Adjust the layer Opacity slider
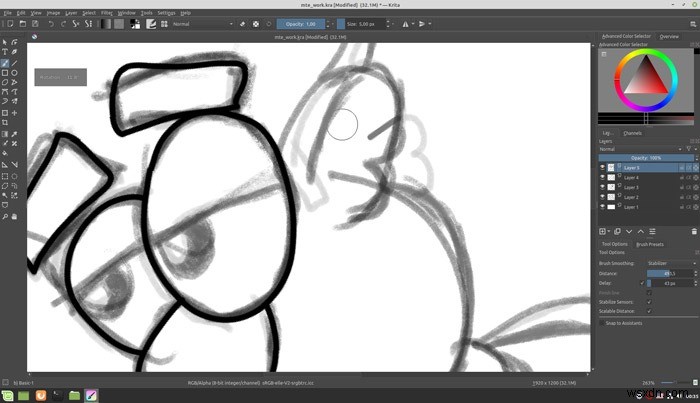The image size is (700, 403). point(646,158)
